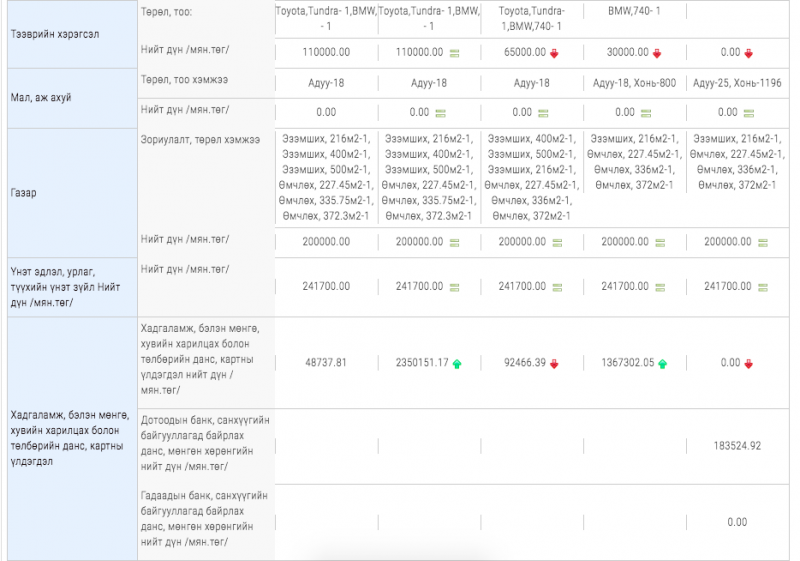Click the green up arrow beside 1367302.05
Image resolution: width=800 pixels, height=561 pixels.
662,363
